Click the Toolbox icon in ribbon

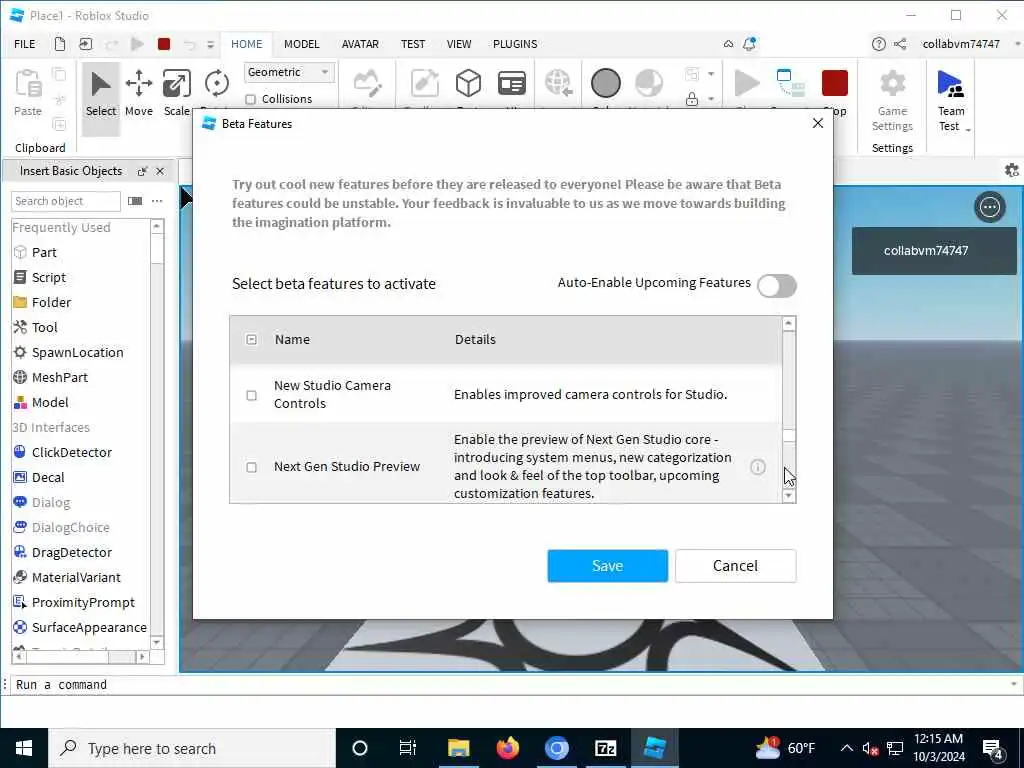[425, 84]
